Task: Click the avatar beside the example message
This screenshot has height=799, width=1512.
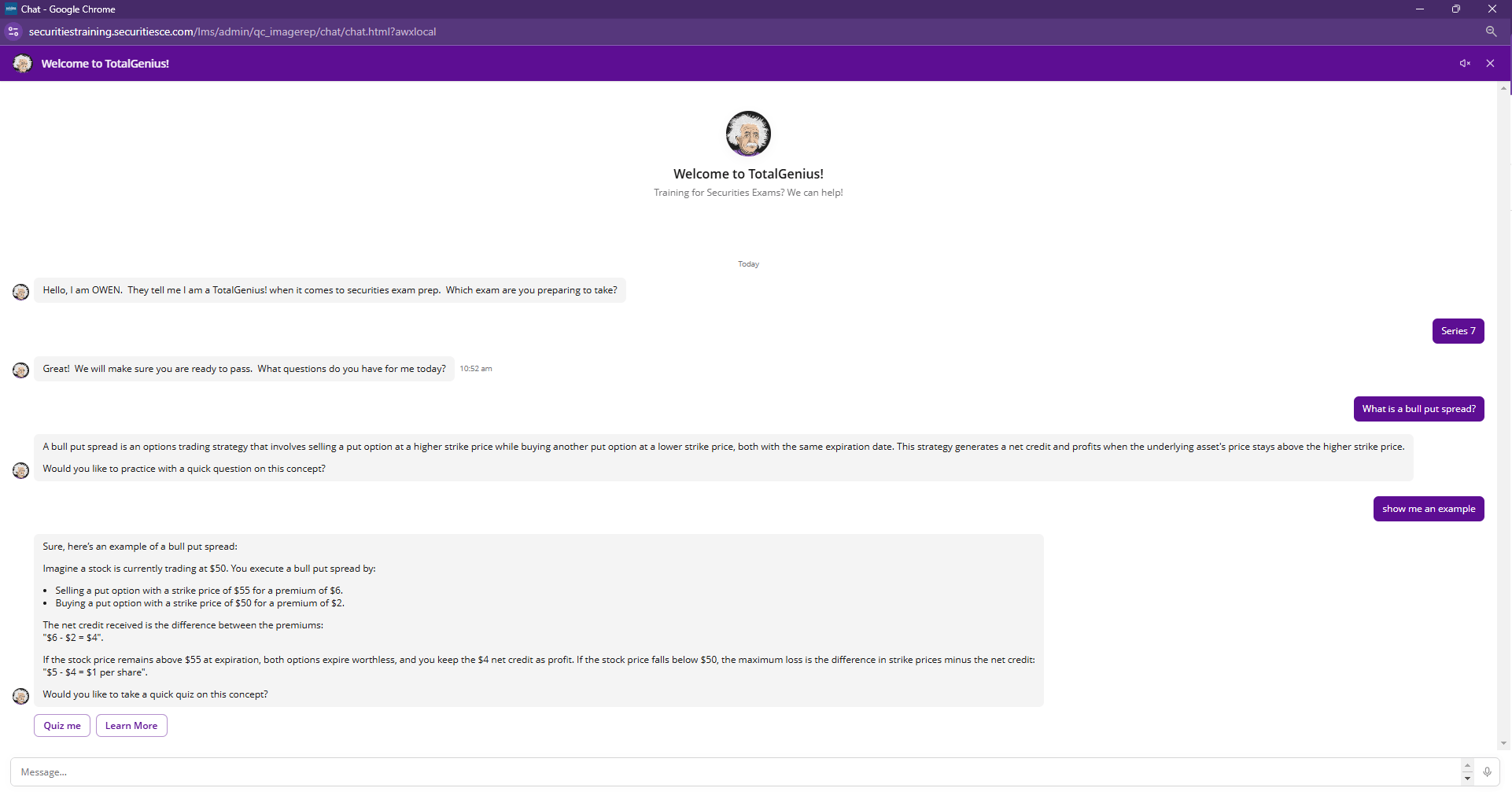Action: [x=21, y=696]
